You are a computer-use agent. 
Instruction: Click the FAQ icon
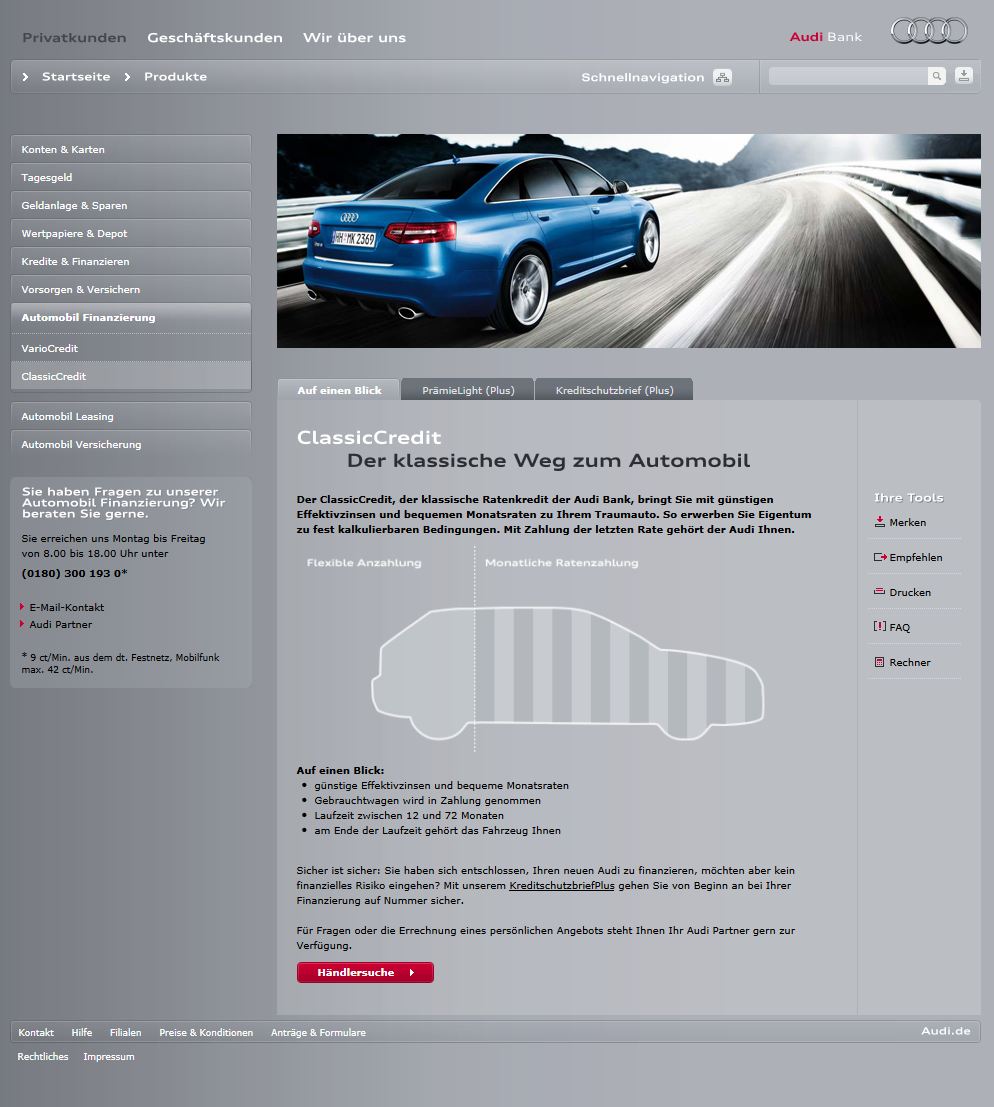coord(880,626)
